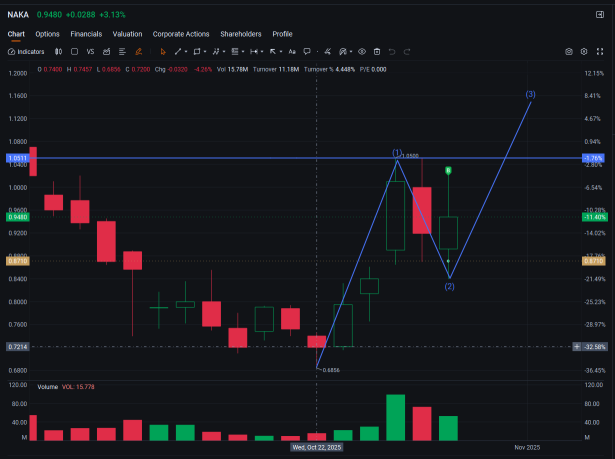
Task: Click the P/E 0.000 readout
Action: tap(373, 69)
